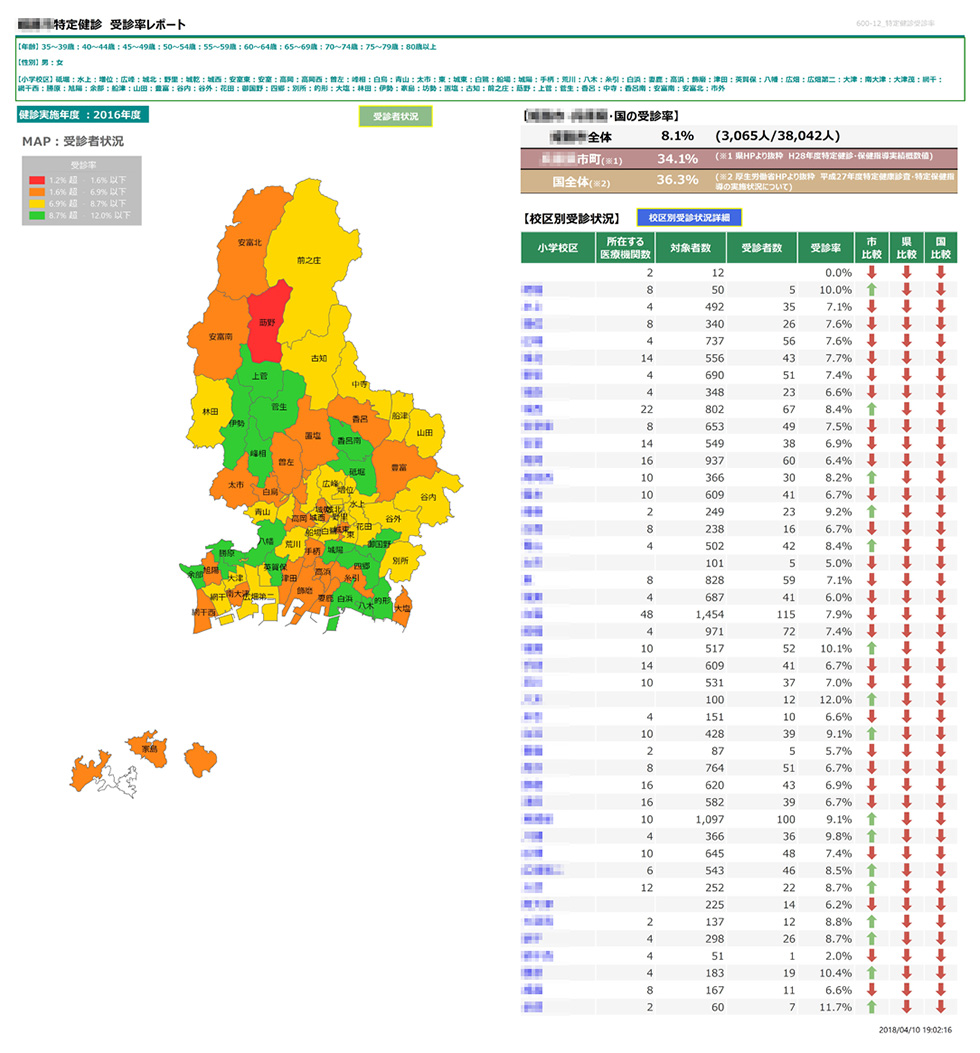Screen dimensions: 980x1053
Task: Select the 安富北 district on the map
Action: click(249, 242)
